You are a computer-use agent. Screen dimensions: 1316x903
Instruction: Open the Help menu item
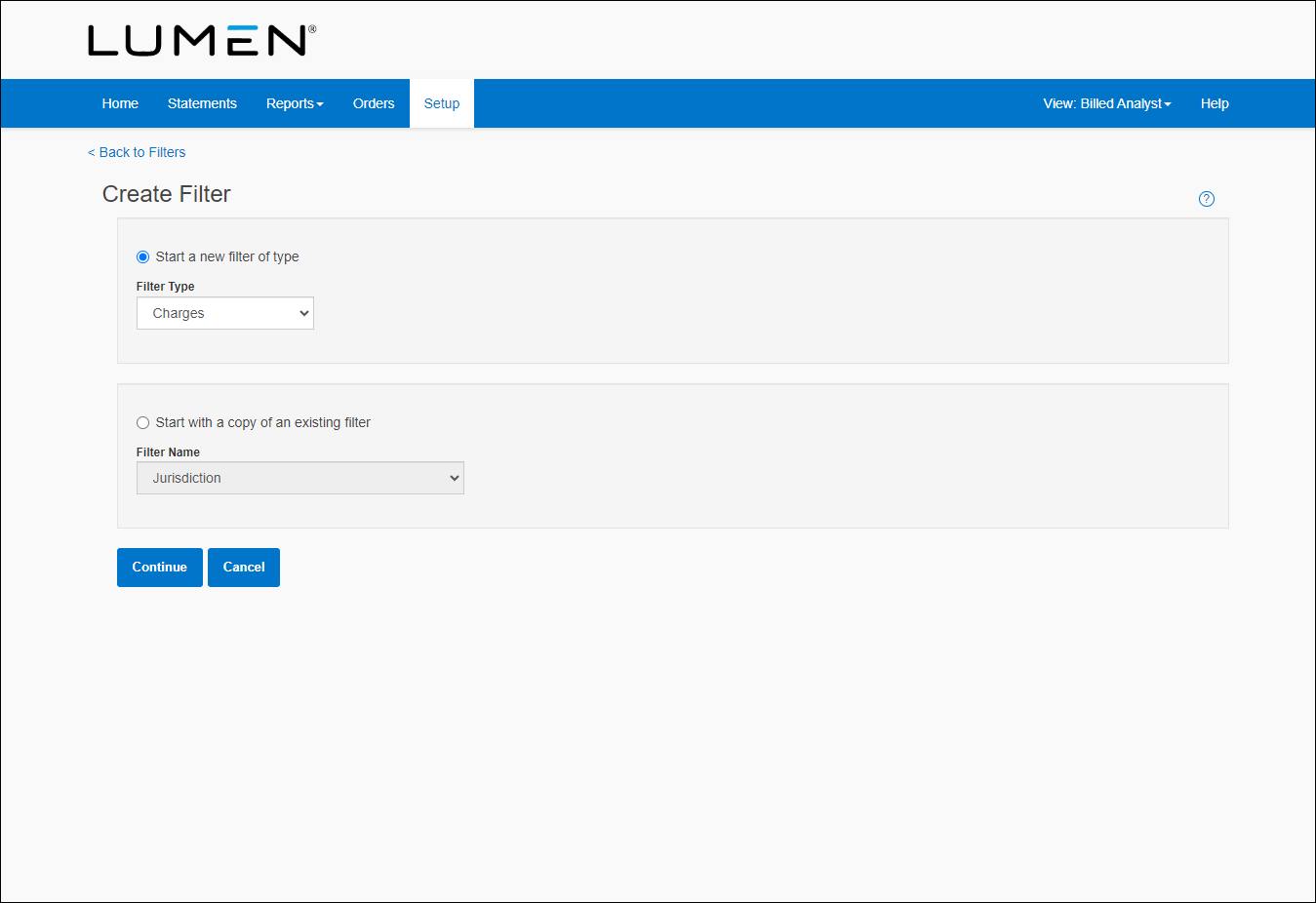[x=1215, y=103]
